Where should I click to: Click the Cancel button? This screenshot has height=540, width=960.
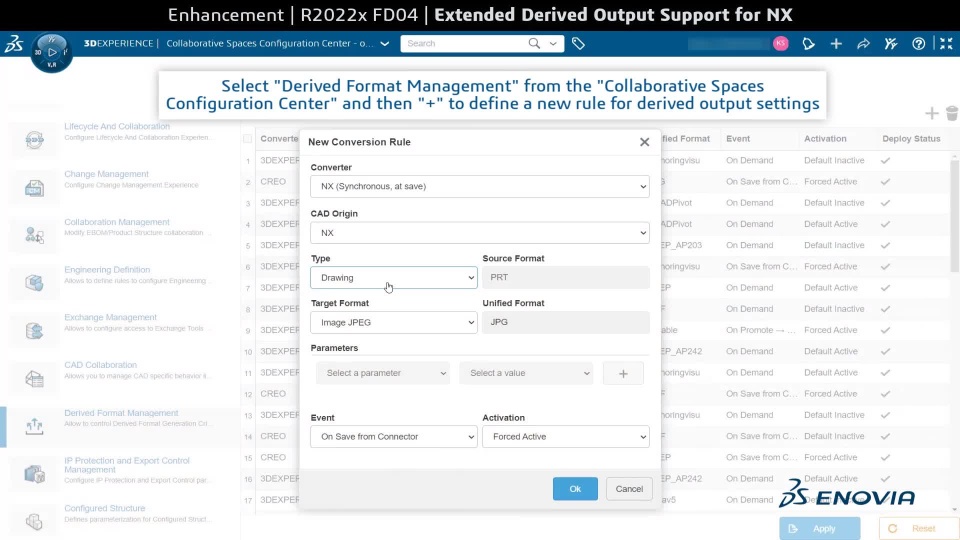point(629,489)
